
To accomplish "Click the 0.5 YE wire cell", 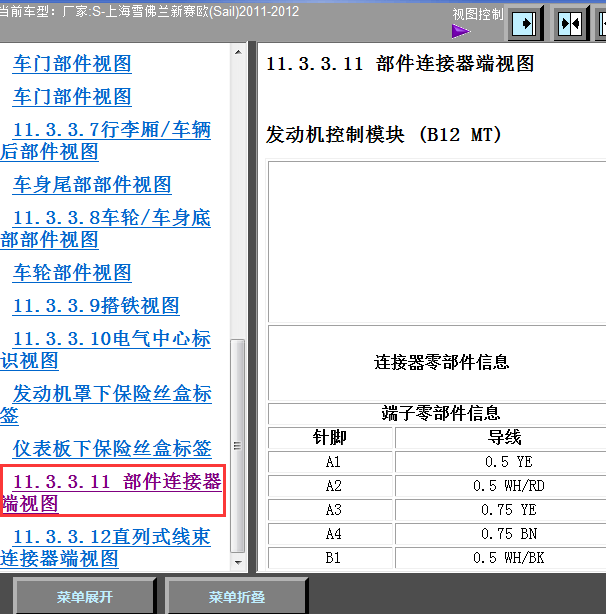I will click(501, 462).
